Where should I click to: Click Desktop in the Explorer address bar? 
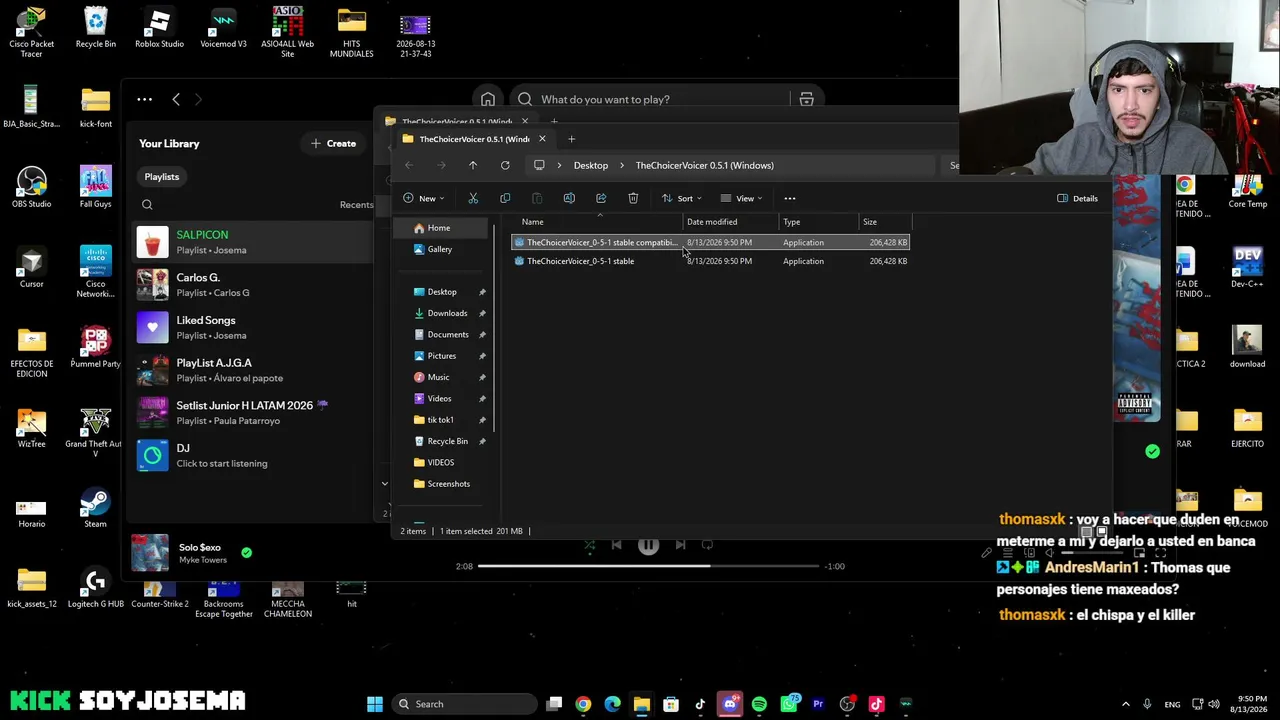point(591,165)
